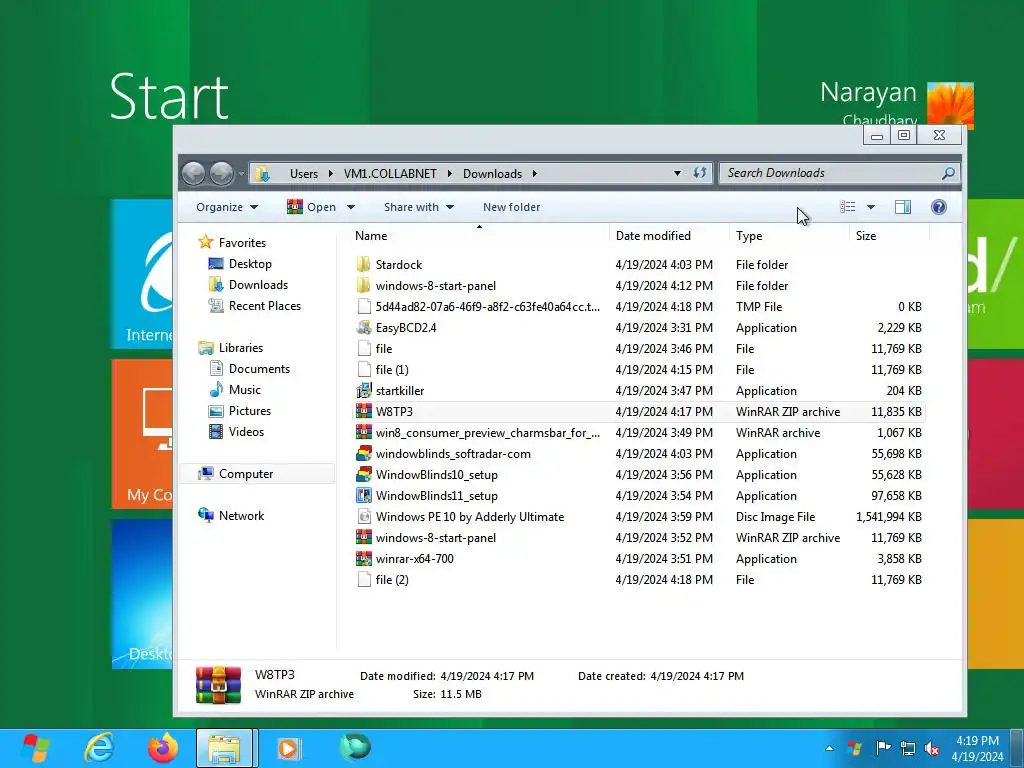This screenshot has width=1024, height=768.
Task: Click the Back navigation arrow
Action: coord(193,173)
